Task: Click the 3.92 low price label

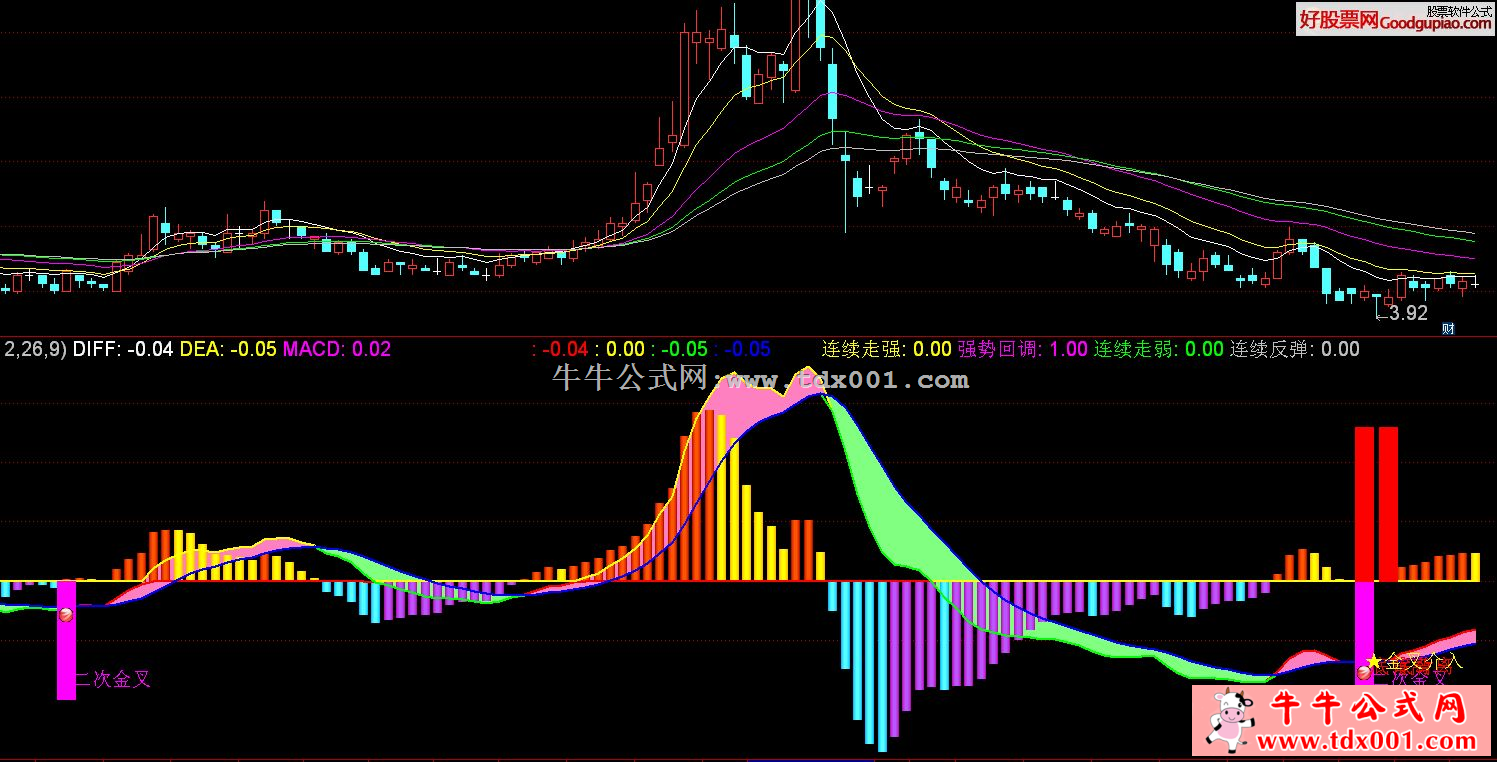Action: point(1408,313)
